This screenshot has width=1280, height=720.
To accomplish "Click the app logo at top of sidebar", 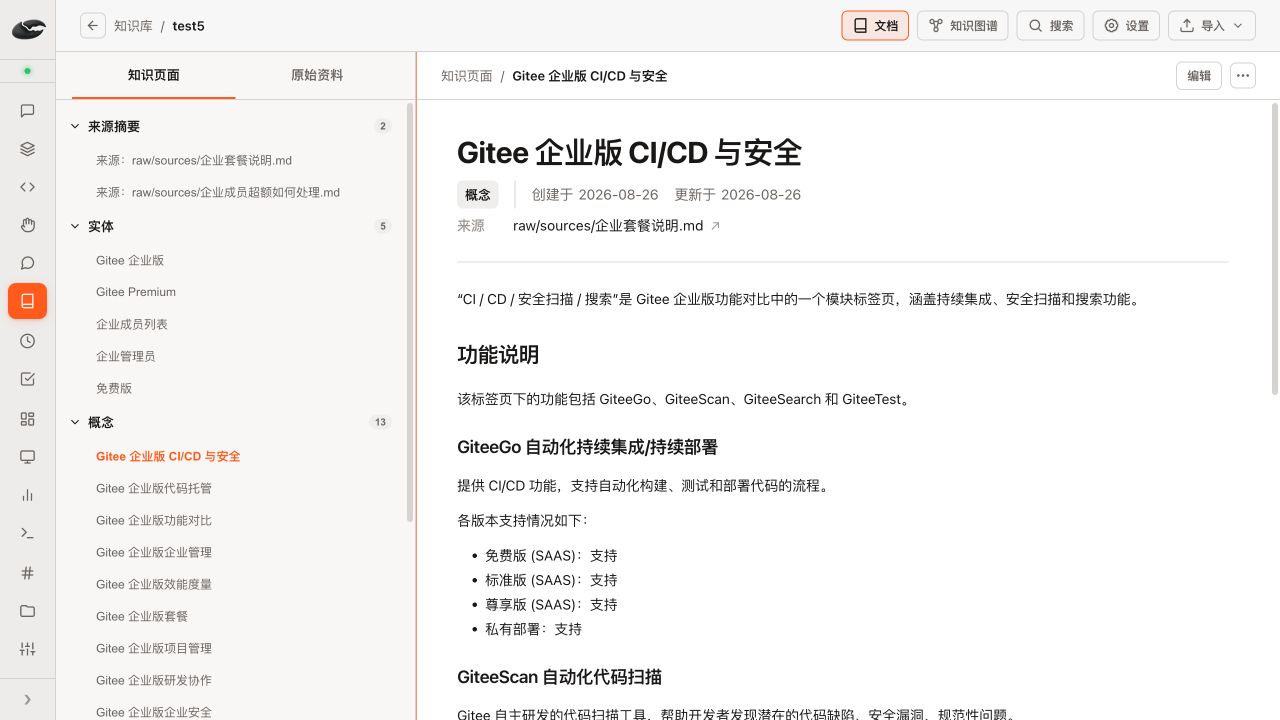I will pos(28,30).
